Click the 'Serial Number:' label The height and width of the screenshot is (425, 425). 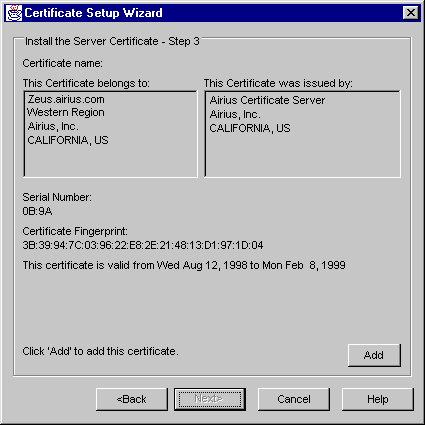(57, 197)
